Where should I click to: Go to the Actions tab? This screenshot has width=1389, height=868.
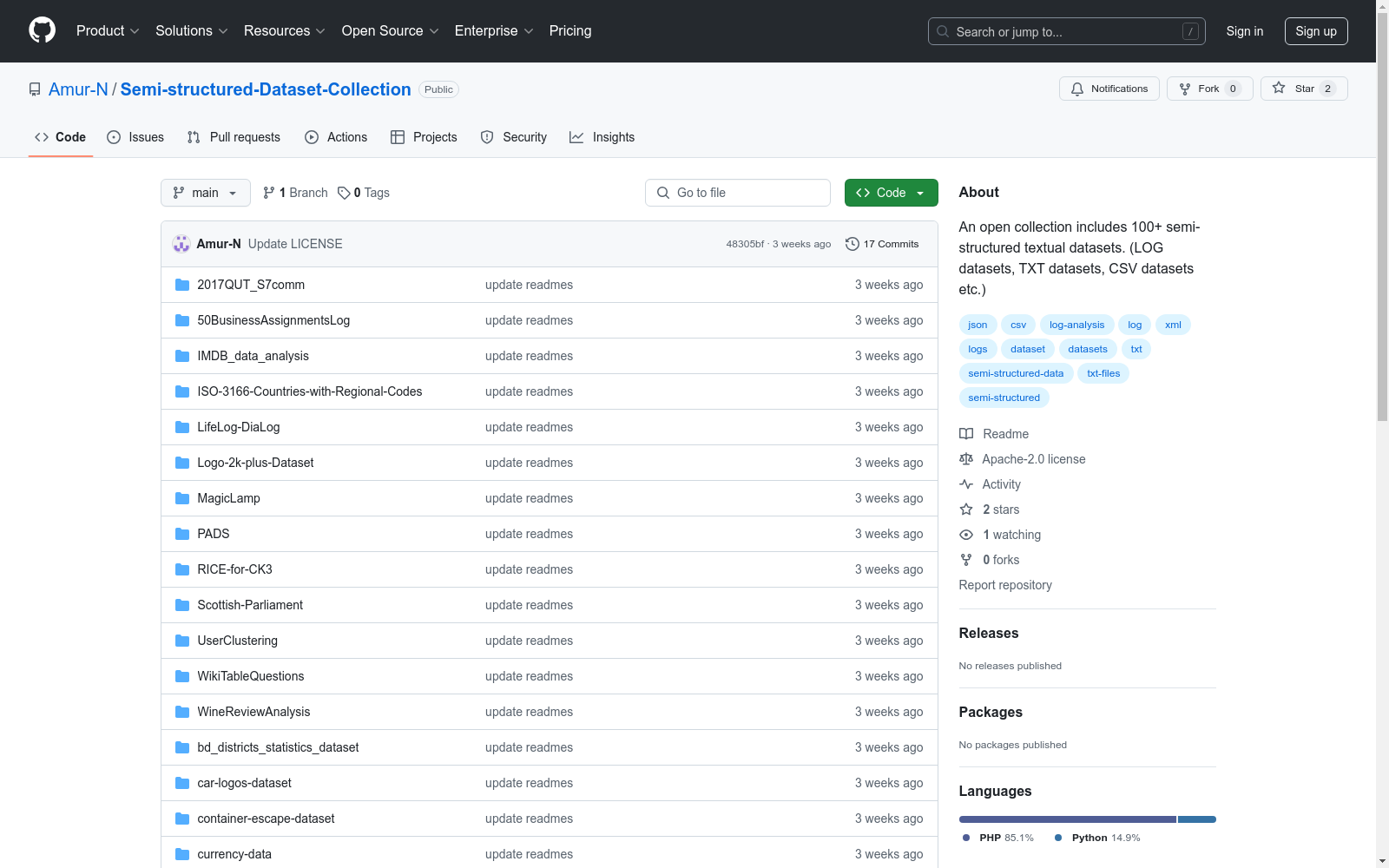tap(336, 137)
